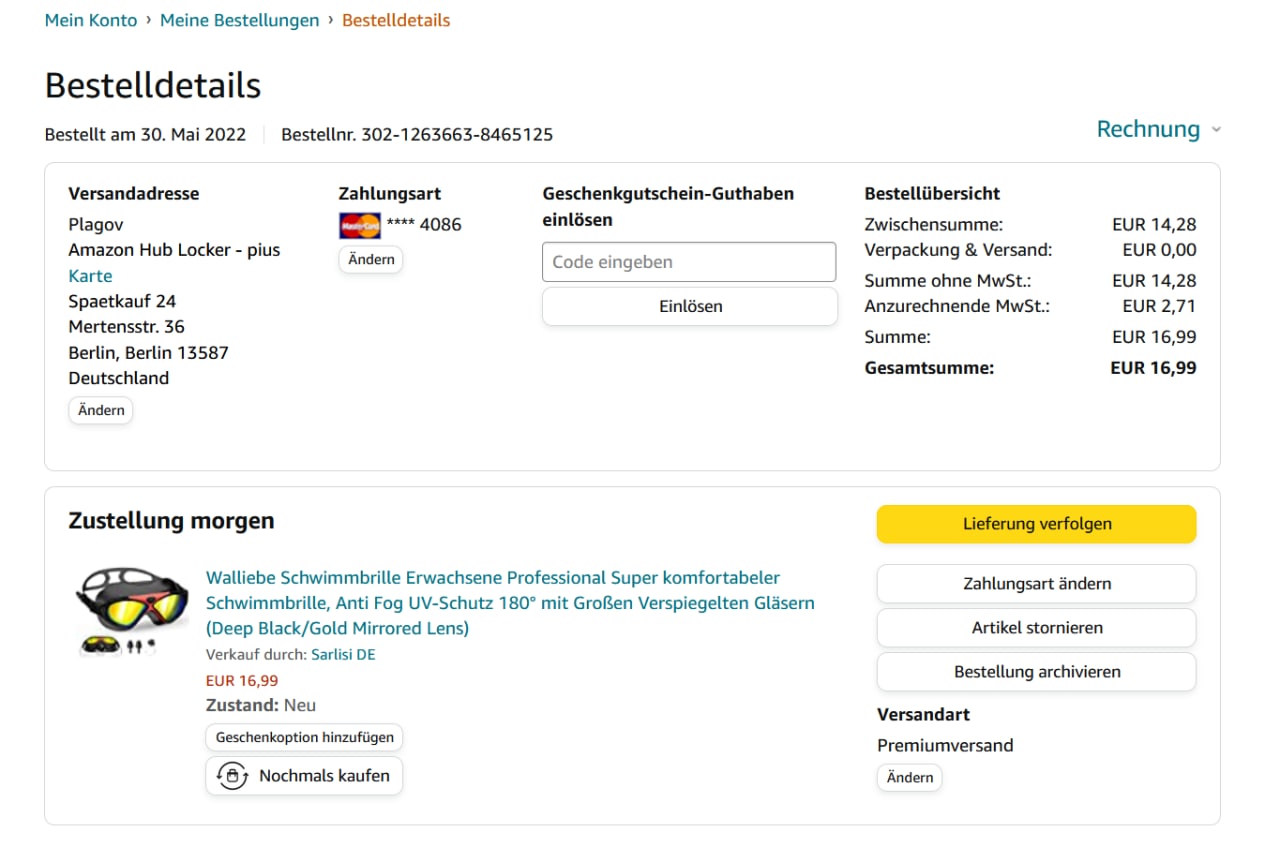Click the Einlösen button
The width and height of the screenshot is (1280, 847).
click(690, 306)
